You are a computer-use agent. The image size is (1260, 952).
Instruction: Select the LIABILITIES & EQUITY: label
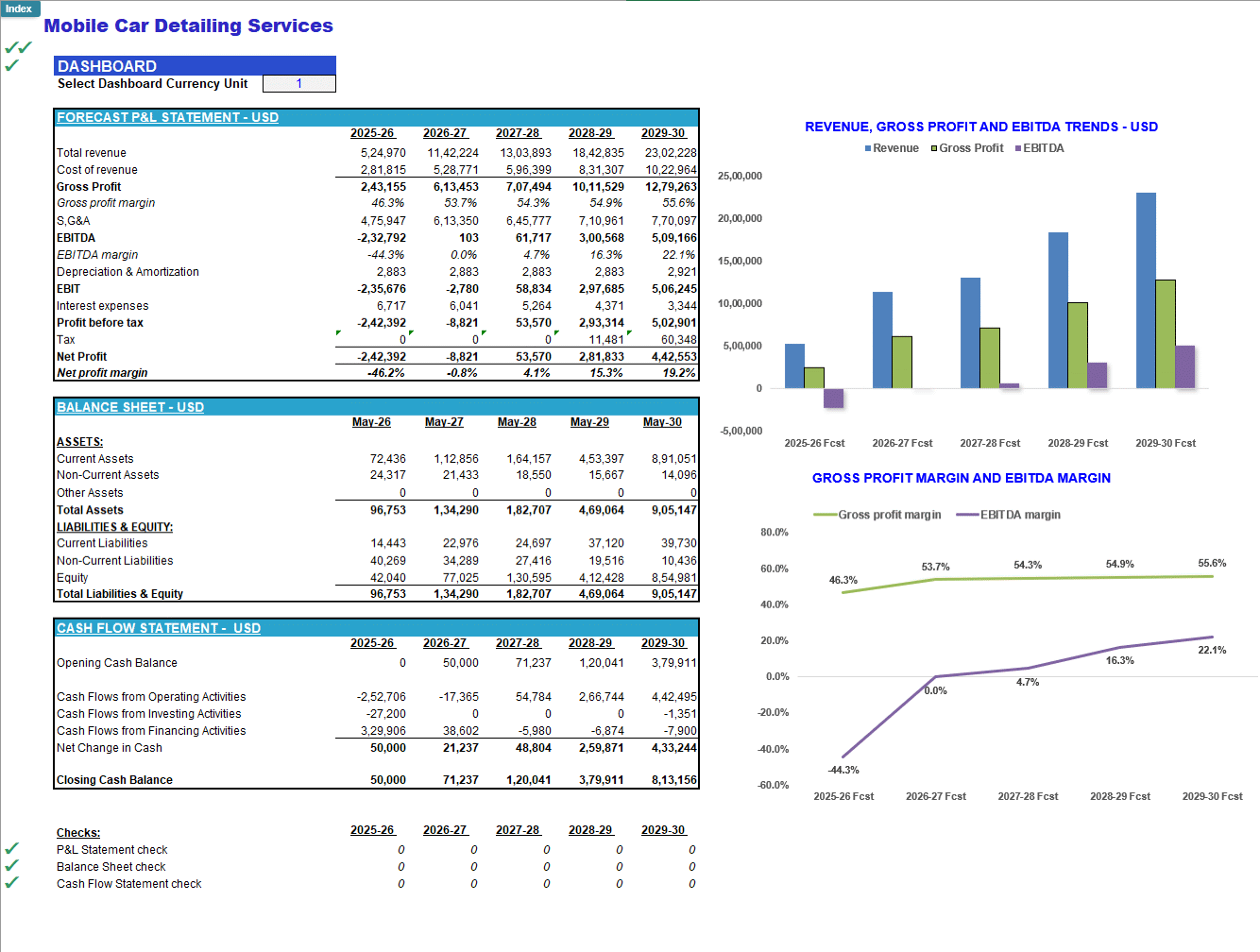(115, 526)
